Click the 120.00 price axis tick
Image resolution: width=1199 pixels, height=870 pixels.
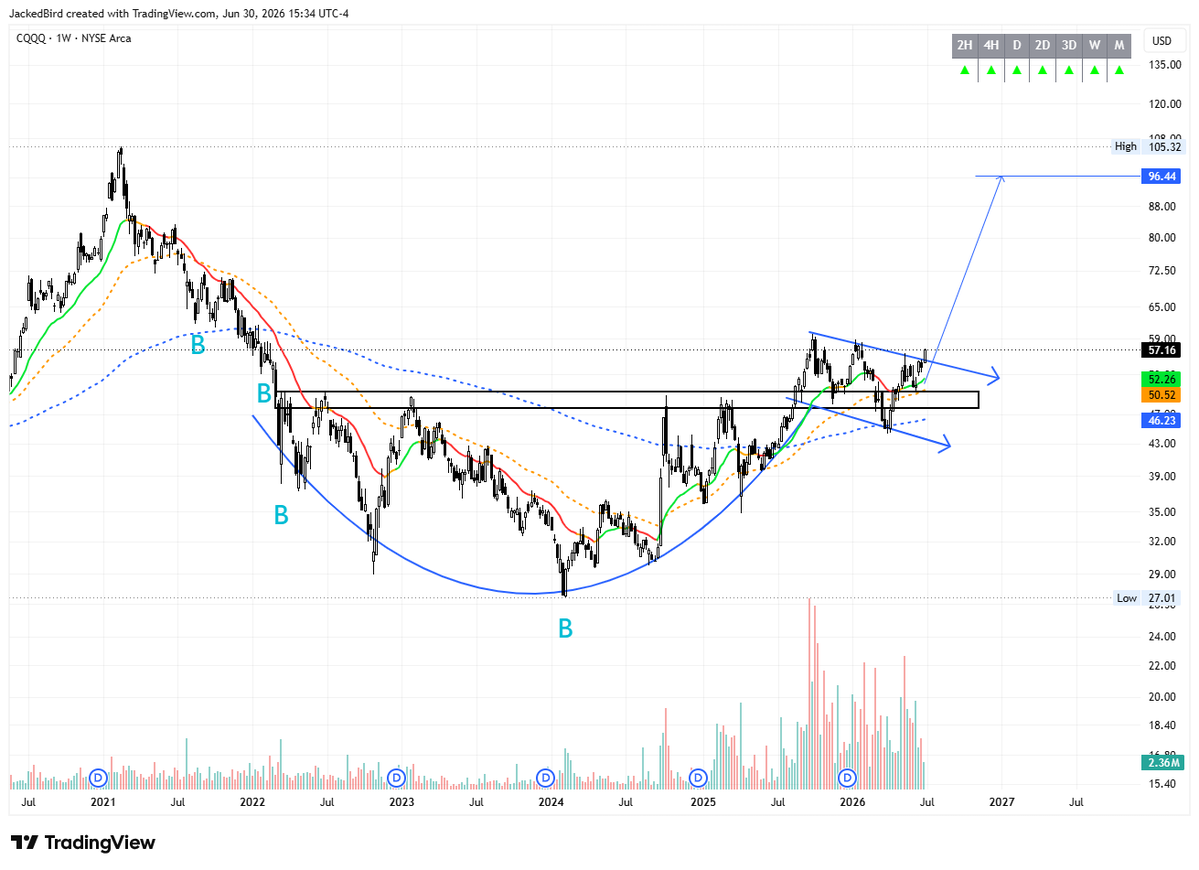pos(1164,104)
